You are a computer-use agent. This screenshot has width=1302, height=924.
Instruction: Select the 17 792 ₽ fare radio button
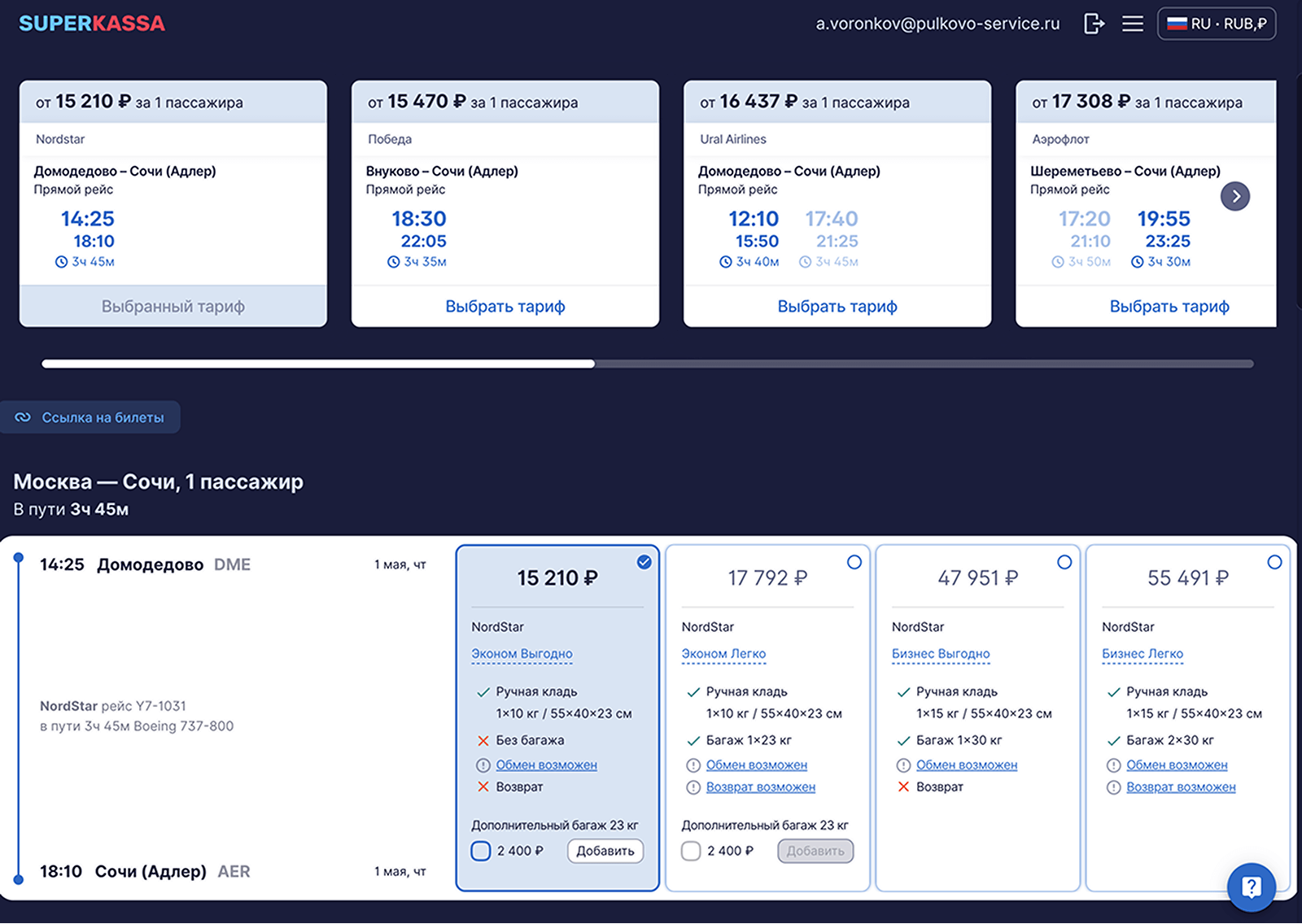click(x=854, y=562)
